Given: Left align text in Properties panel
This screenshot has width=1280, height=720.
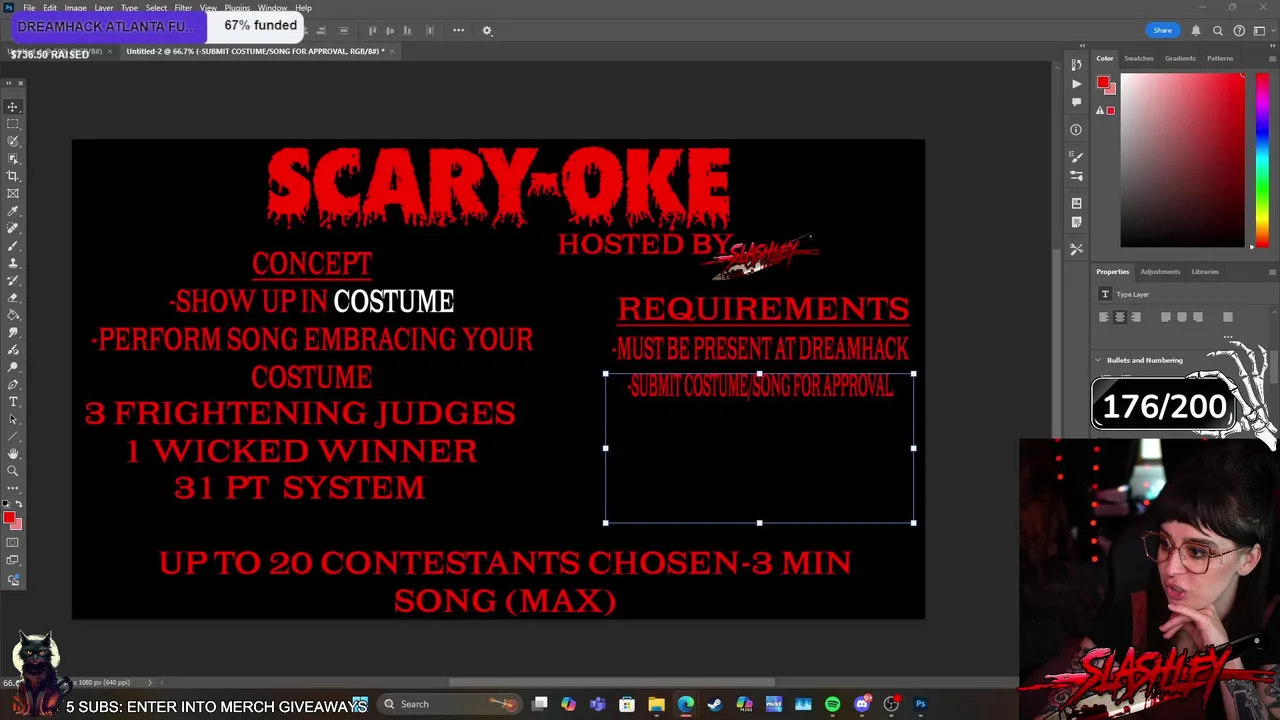Looking at the screenshot, I should coord(1104,317).
